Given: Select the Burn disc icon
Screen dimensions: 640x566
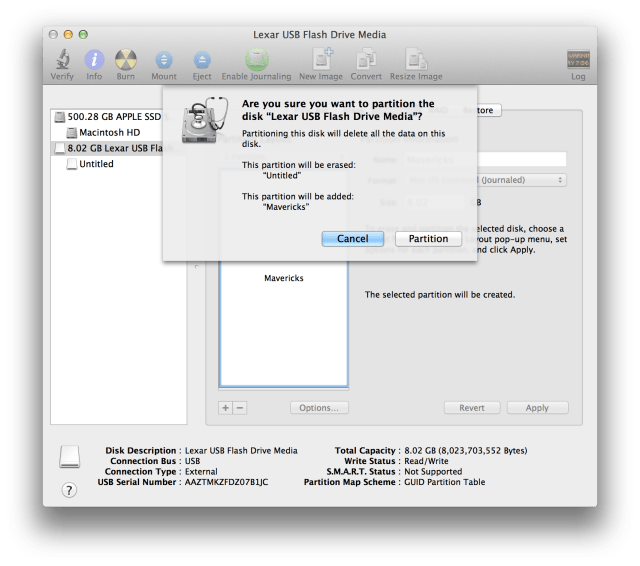Looking at the screenshot, I should 126,60.
